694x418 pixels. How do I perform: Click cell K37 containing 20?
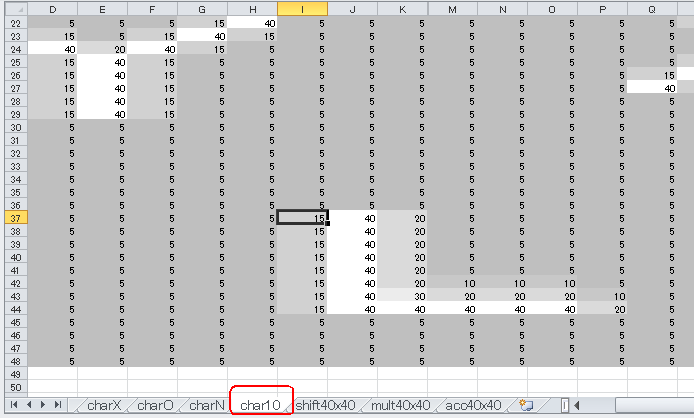[402, 218]
